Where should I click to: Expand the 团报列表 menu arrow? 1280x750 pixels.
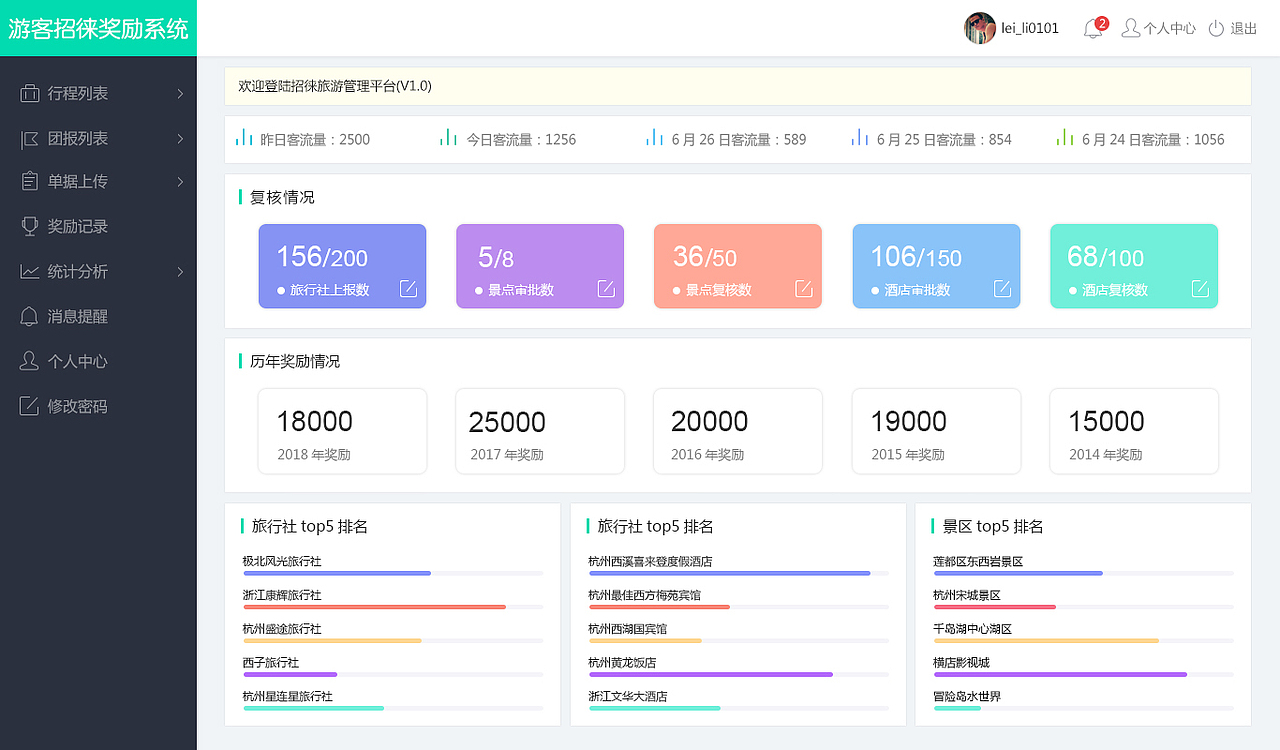tap(181, 137)
